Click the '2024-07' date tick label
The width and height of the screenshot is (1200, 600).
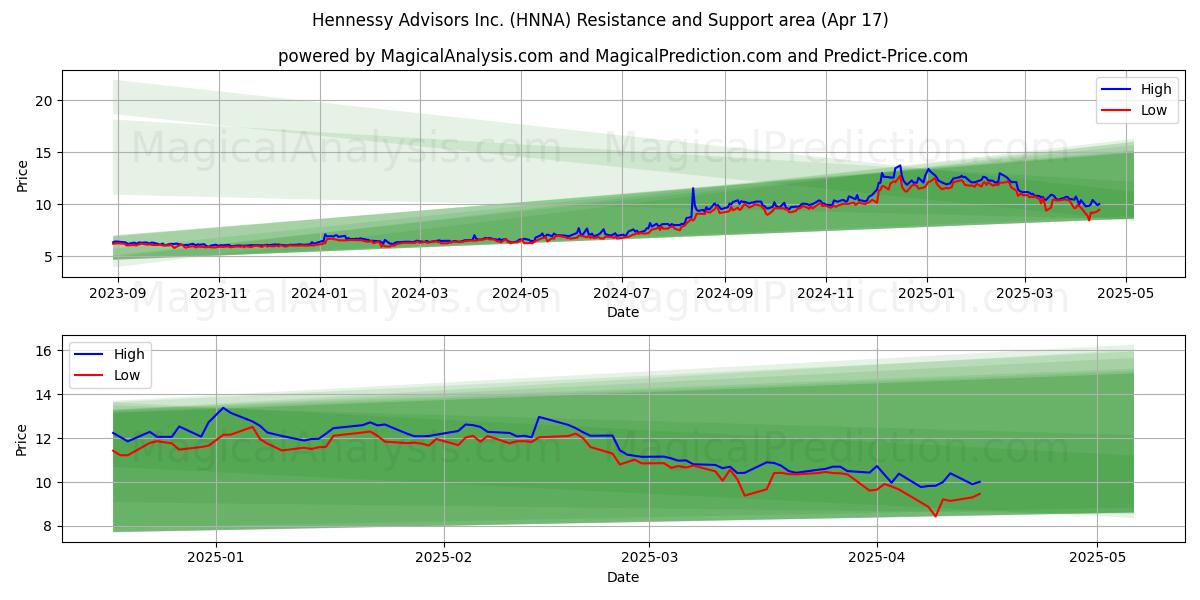tap(622, 295)
